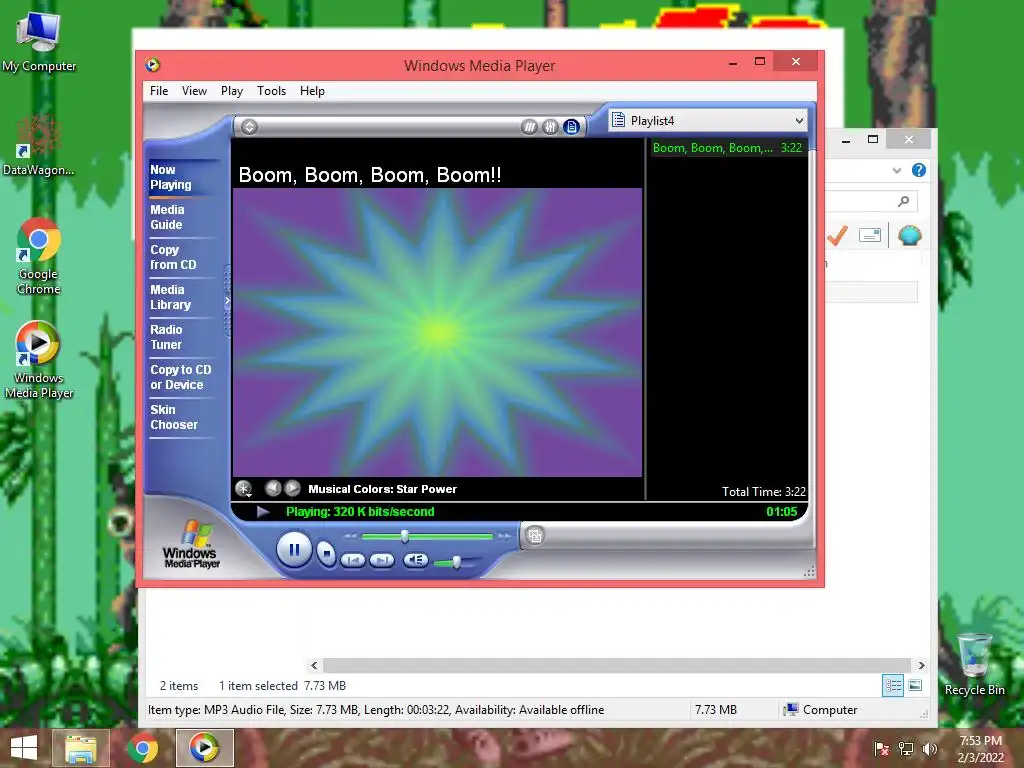Image resolution: width=1024 pixels, height=768 pixels.
Task: Open My Computer desktop icon
Action: (x=39, y=41)
